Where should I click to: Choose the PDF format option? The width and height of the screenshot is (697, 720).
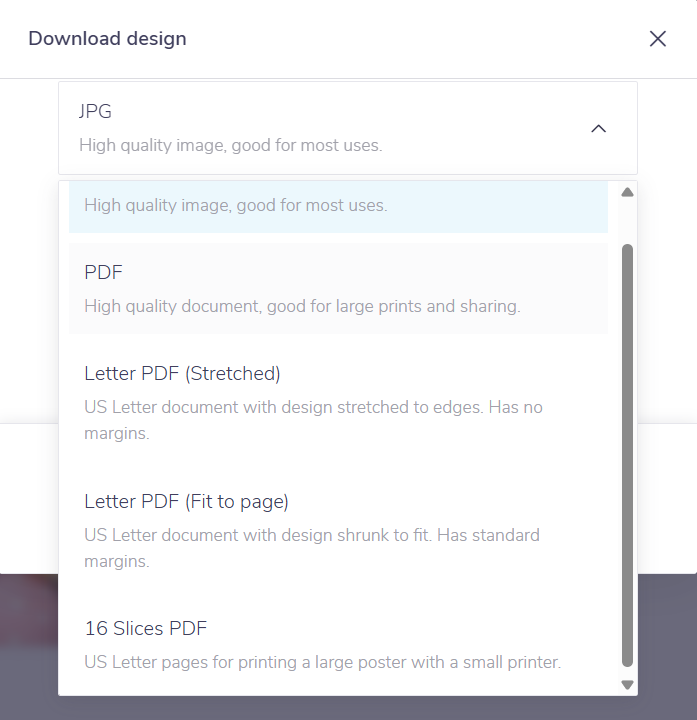(338, 288)
